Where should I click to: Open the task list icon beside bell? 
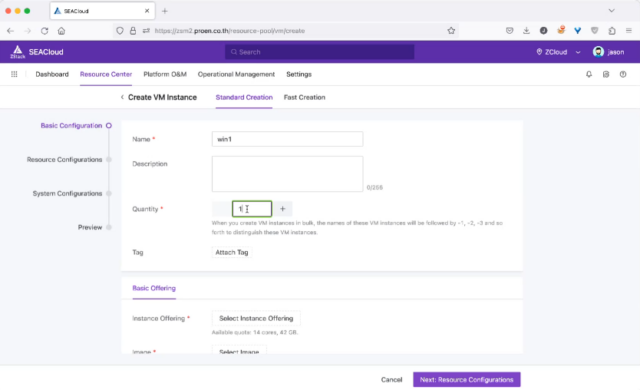coord(606,74)
